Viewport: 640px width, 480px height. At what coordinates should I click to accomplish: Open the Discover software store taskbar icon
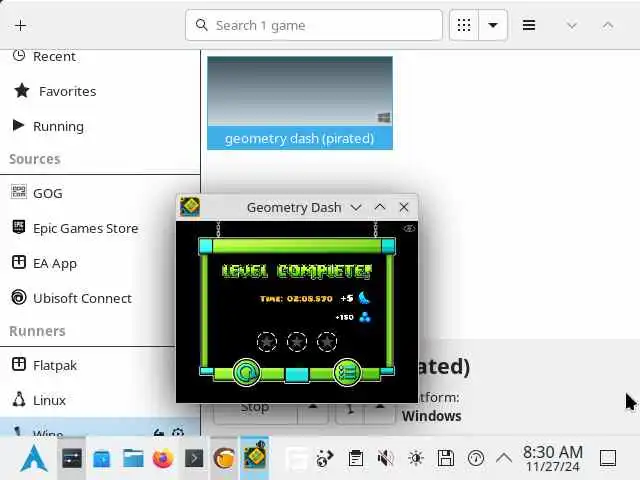[x=102, y=458]
